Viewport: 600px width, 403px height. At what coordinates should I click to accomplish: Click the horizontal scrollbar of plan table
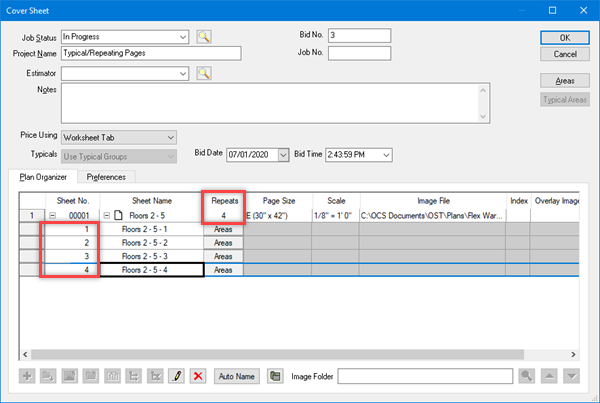(x=277, y=354)
